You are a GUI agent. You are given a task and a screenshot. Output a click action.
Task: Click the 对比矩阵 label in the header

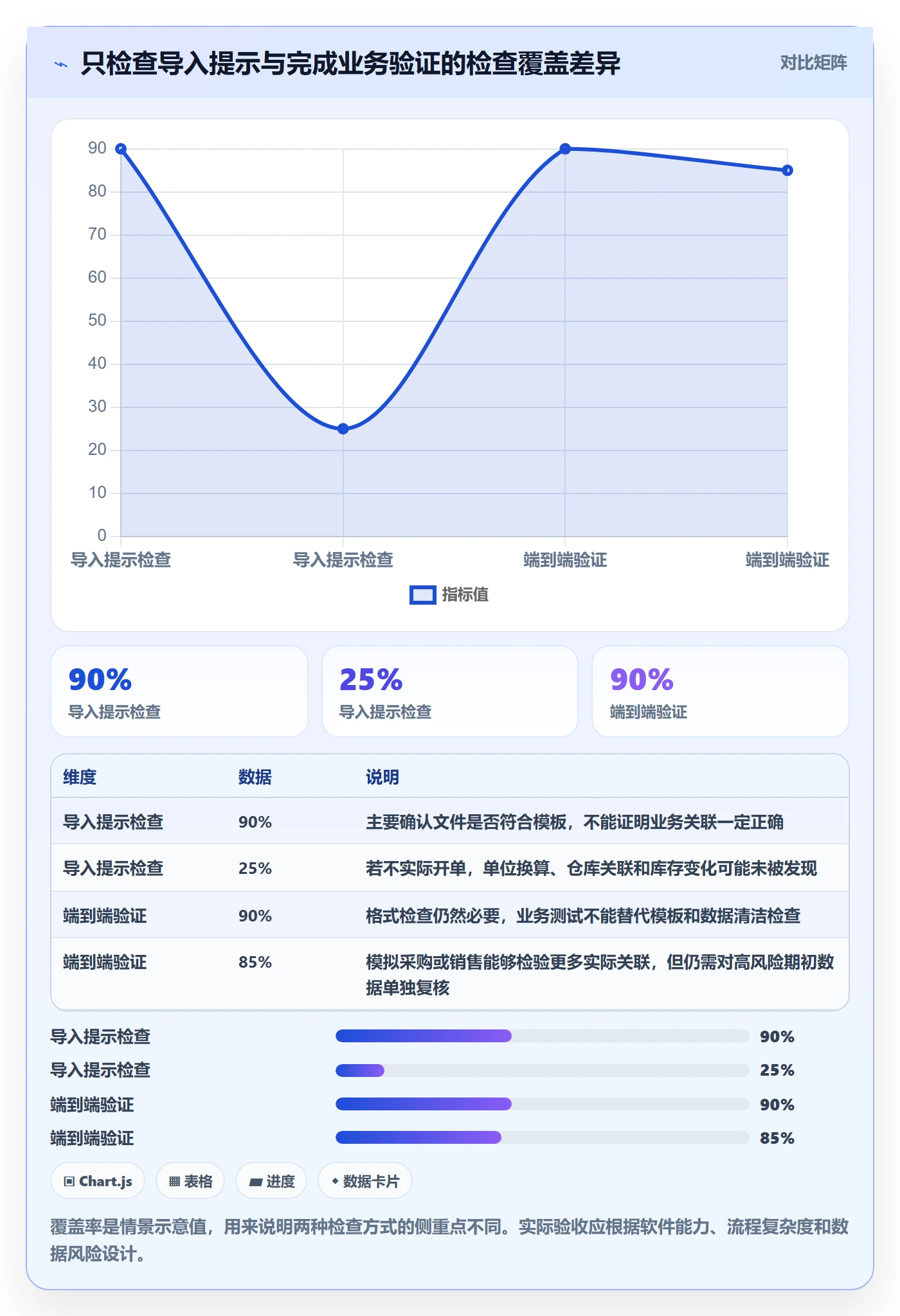click(x=813, y=63)
